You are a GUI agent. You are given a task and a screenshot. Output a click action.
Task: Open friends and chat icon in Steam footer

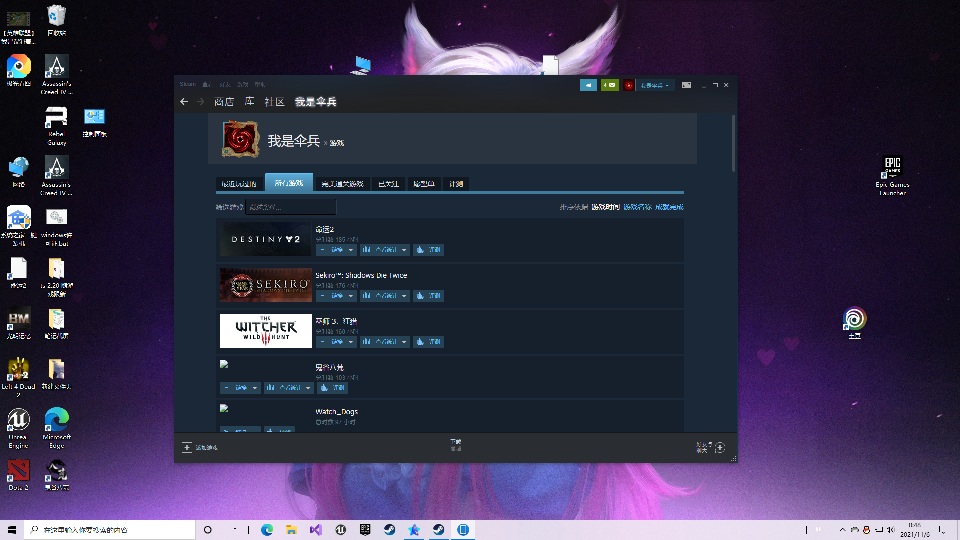click(720, 448)
